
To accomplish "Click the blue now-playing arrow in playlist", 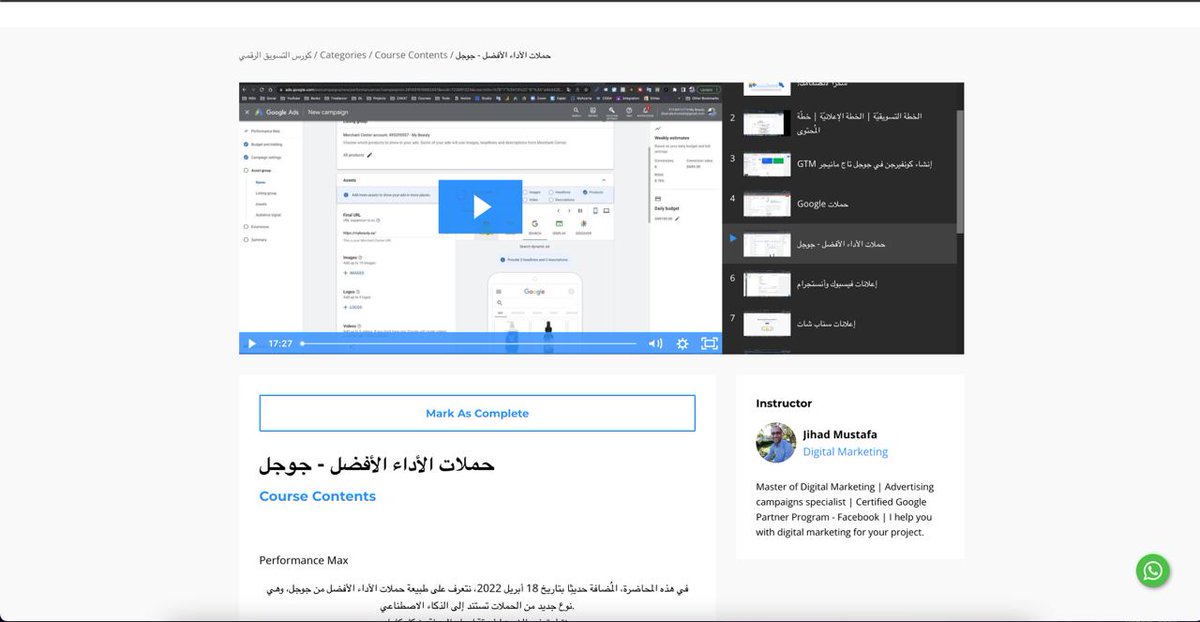I will click(x=733, y=238).
